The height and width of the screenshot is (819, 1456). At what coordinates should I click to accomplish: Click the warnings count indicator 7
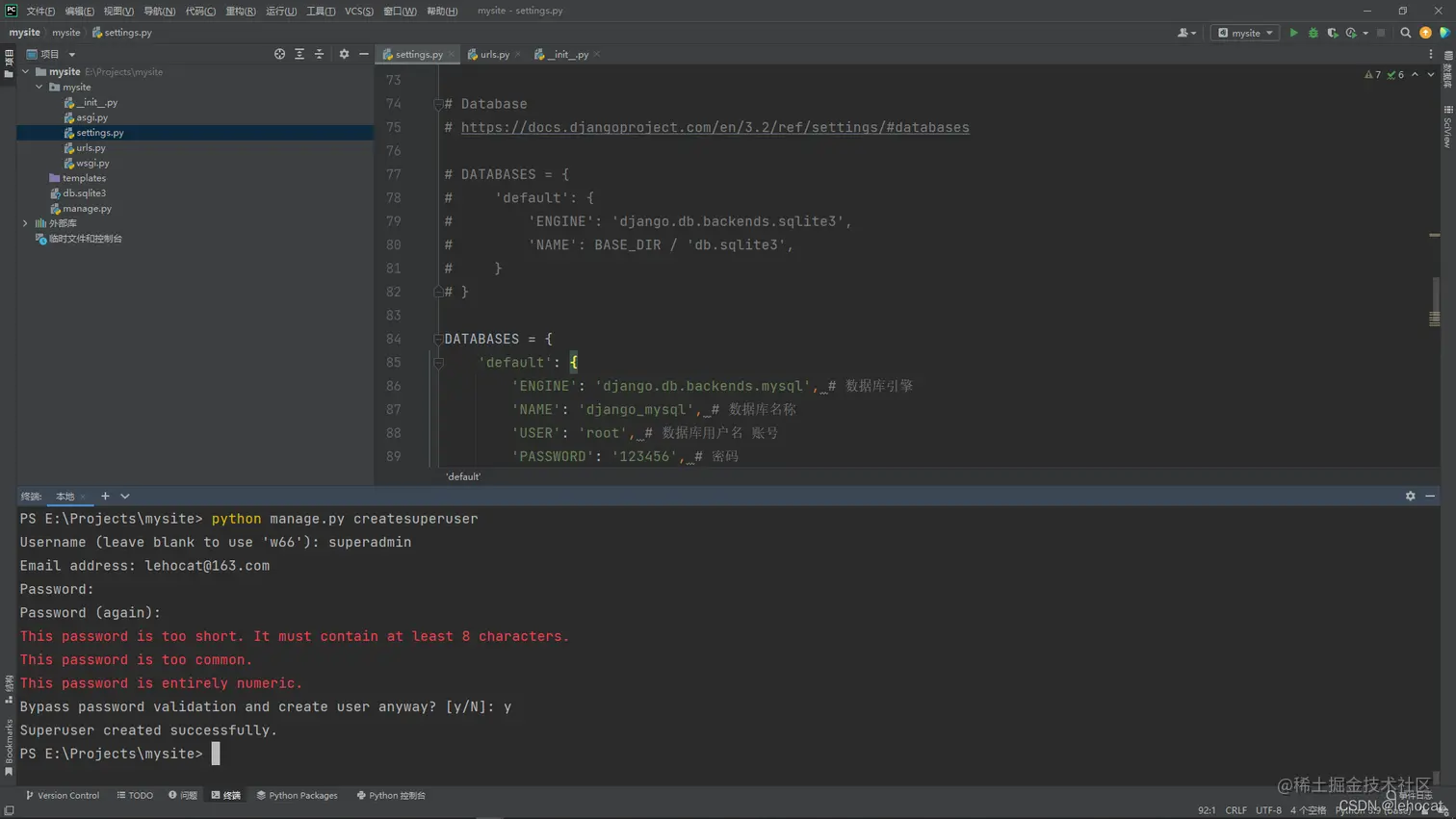pos(1372,74)
